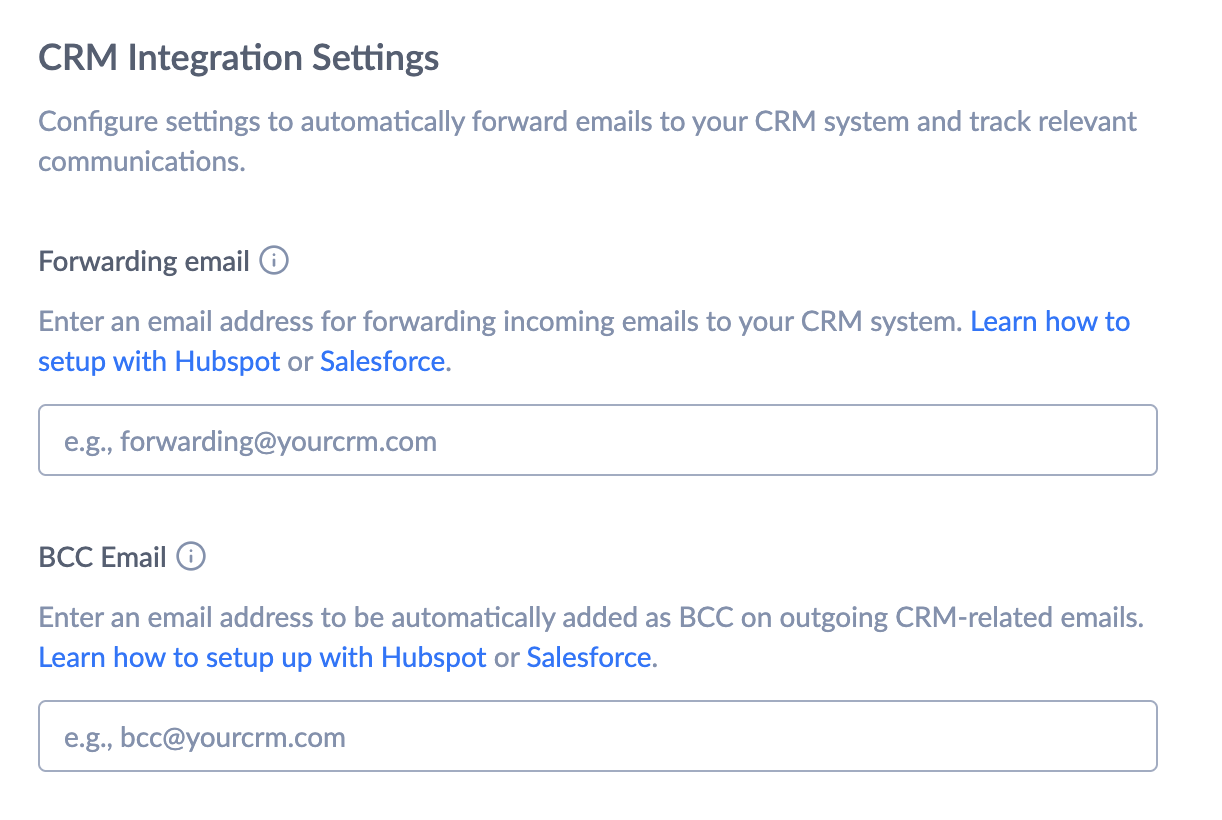The image size is (1222, 820).
Task: Focus the forwarding email address input field
Action: tap(597, 440)
